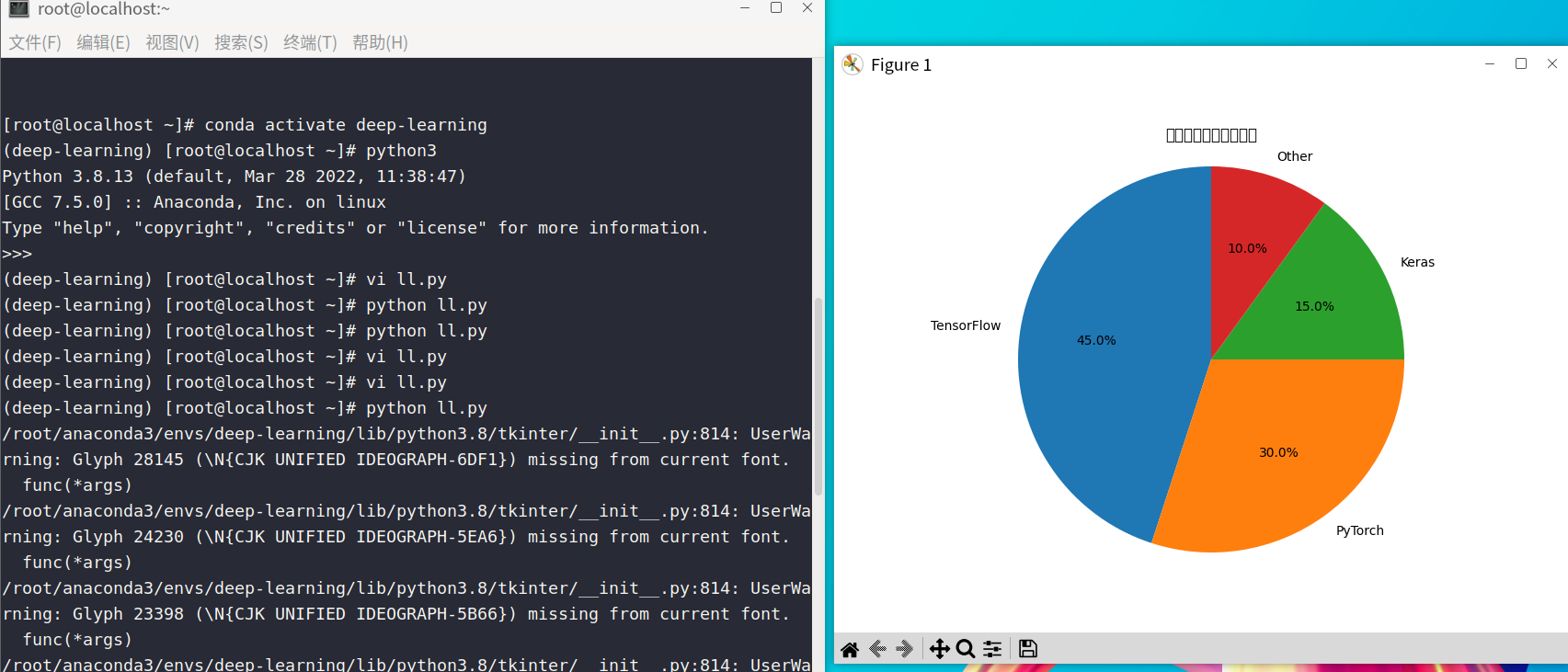Viewport: 1568px width, 672px height.
Task: Click the terminal icon in title bar
Action: [x=18, y=9]
